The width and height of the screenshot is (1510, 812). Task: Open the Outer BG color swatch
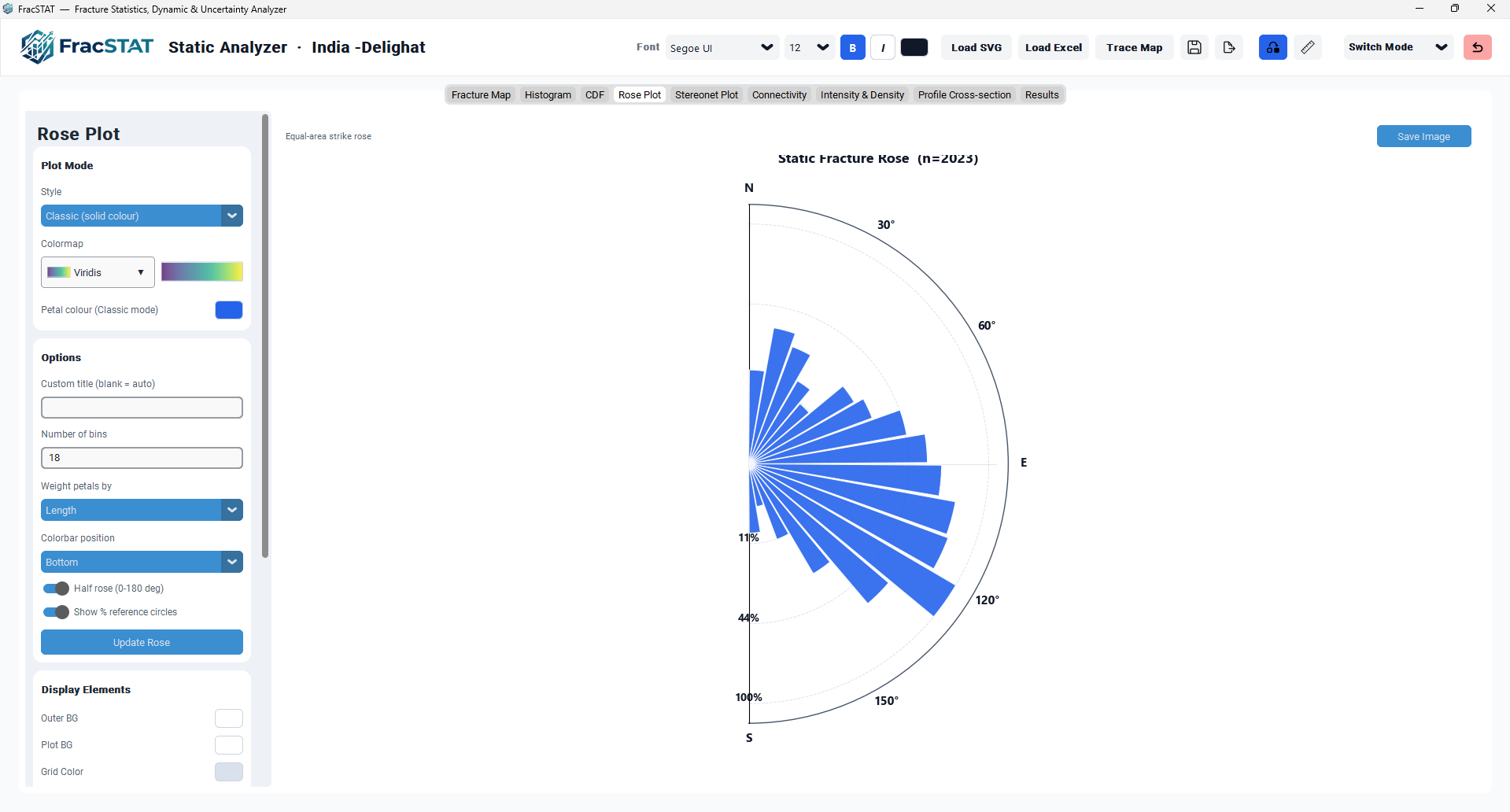229,718
